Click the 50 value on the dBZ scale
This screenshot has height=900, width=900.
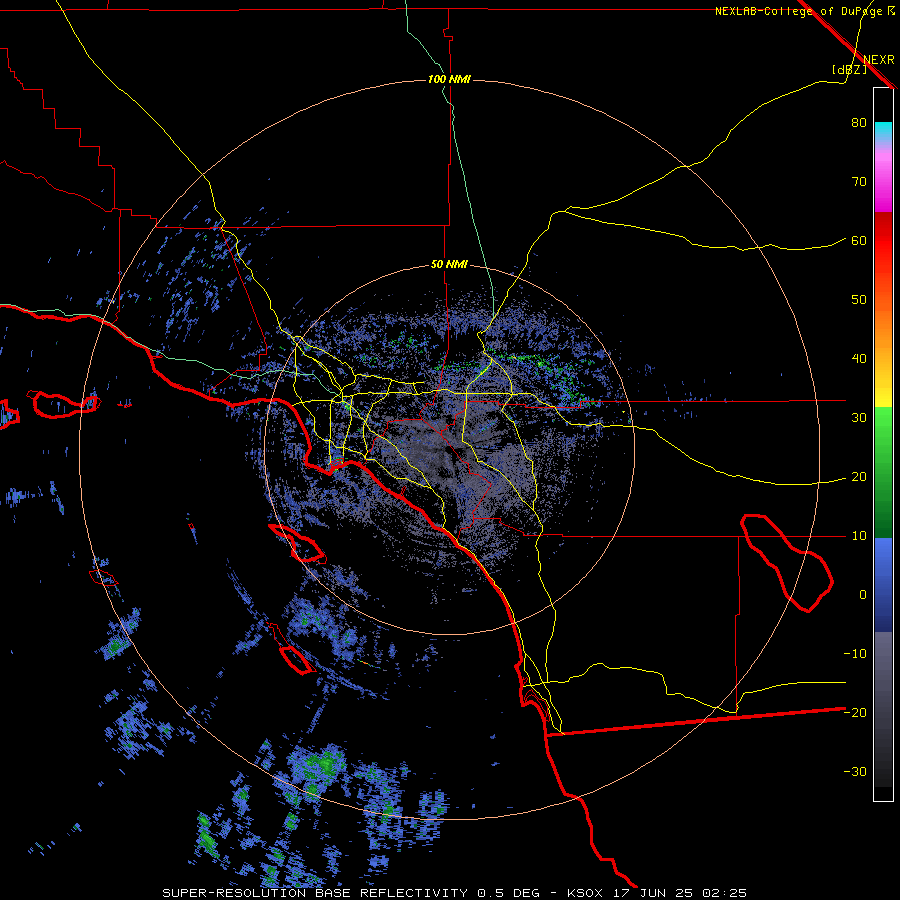pyautogui.click(x=859, y=300)
